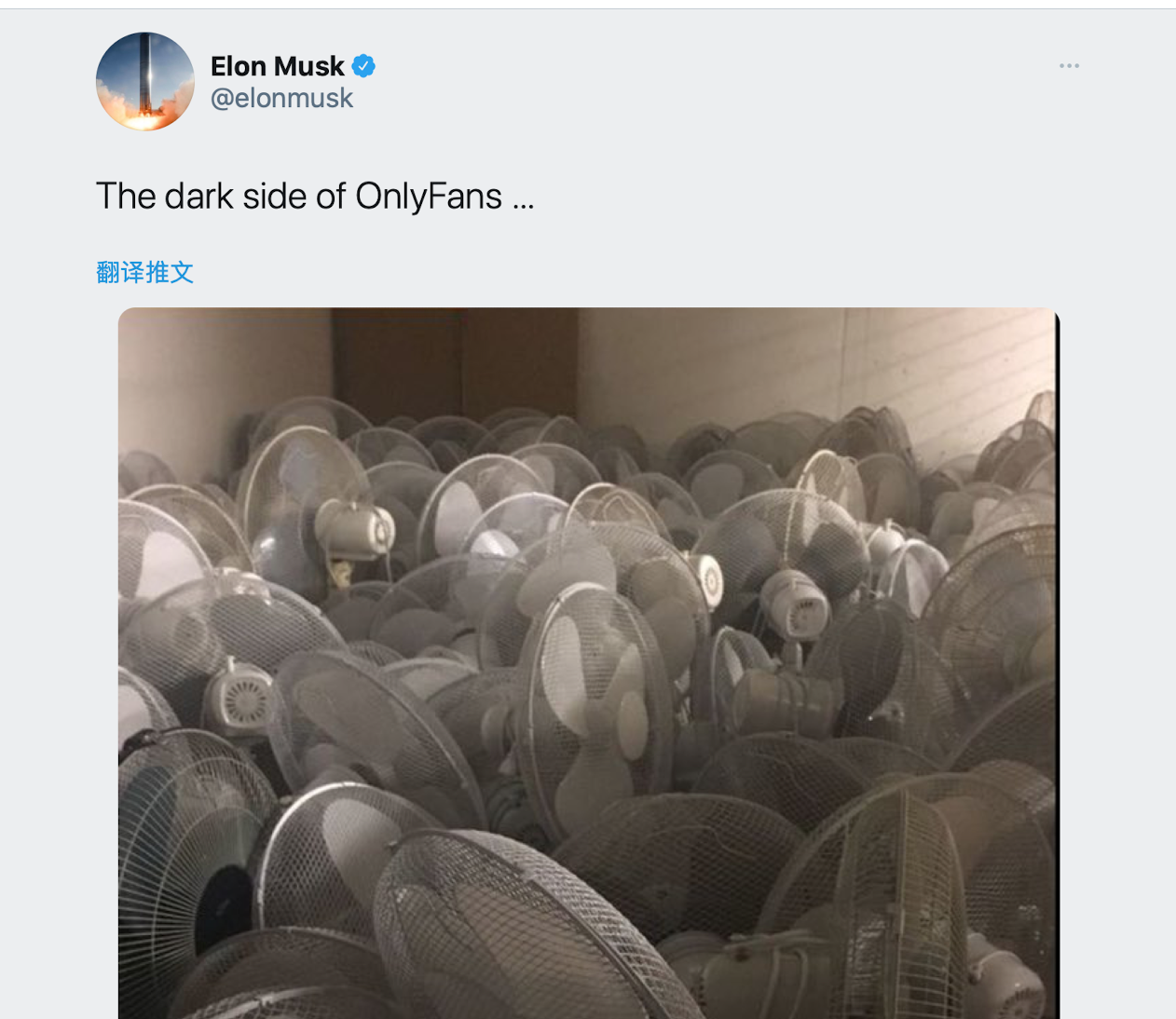The height and width of the screenshot is (1019, 1176).
Task: Translate the tweet via 翻译推文 link
Action: point(144,272)
